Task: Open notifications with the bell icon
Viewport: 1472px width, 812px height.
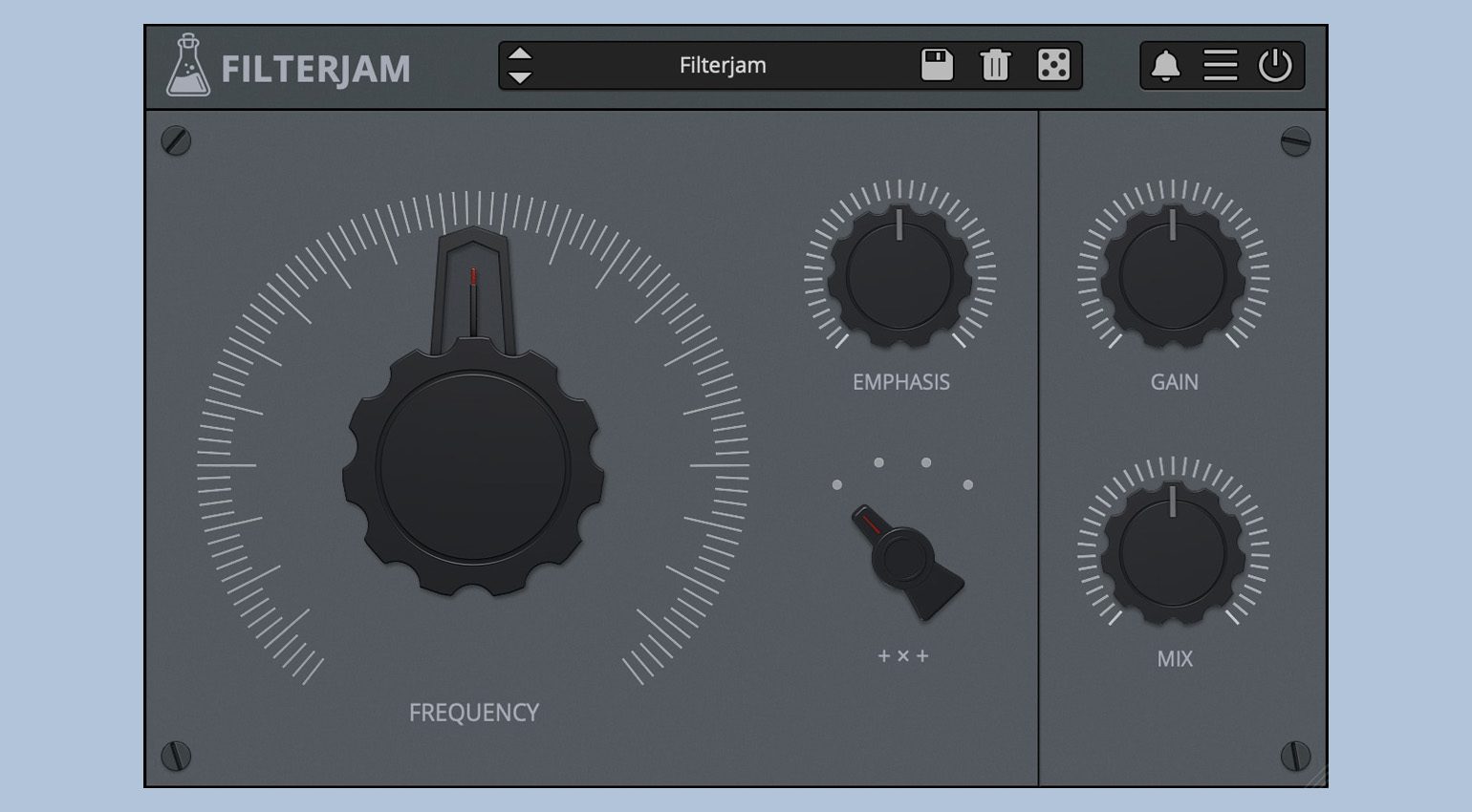Action: pos(1165,66)
